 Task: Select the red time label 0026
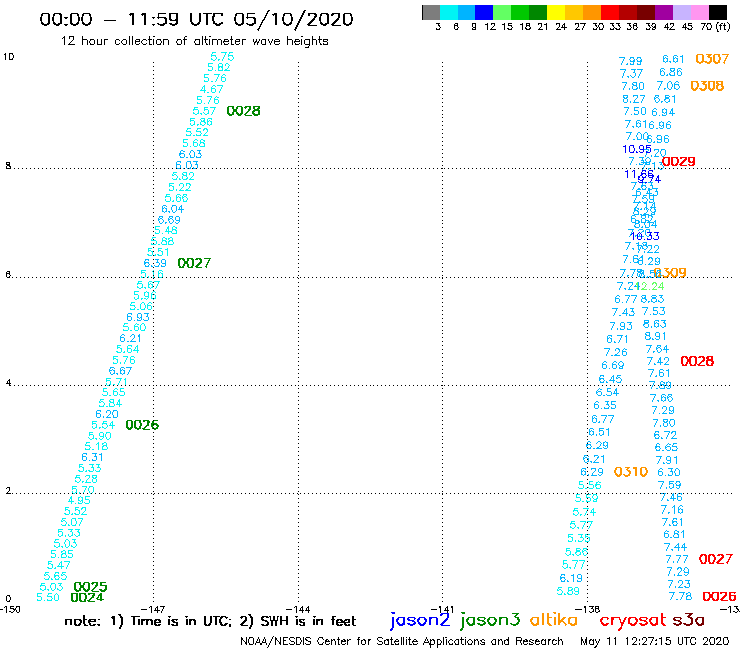point(719,597)
